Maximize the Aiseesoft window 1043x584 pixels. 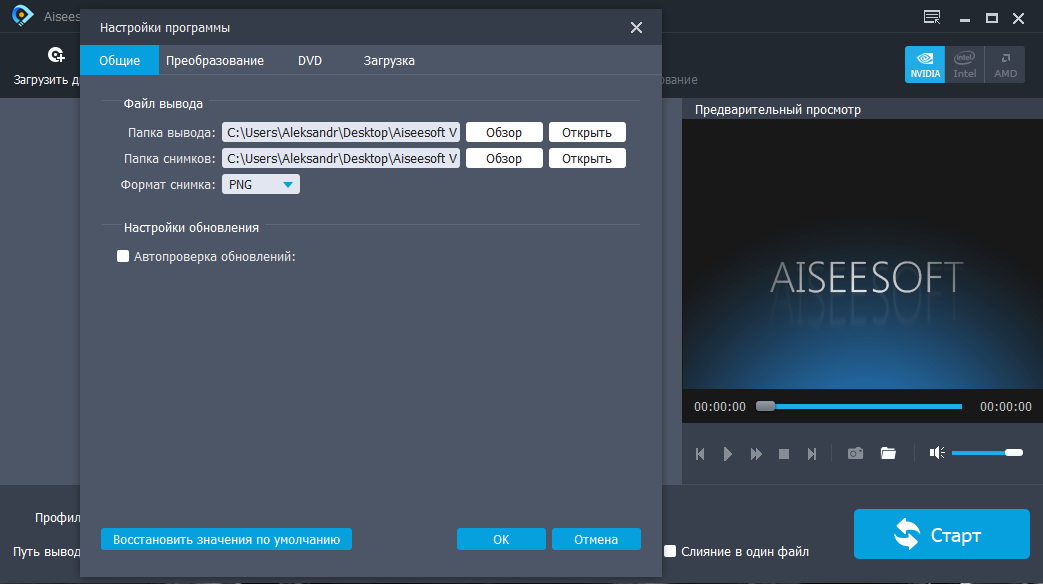coord(992,19)
